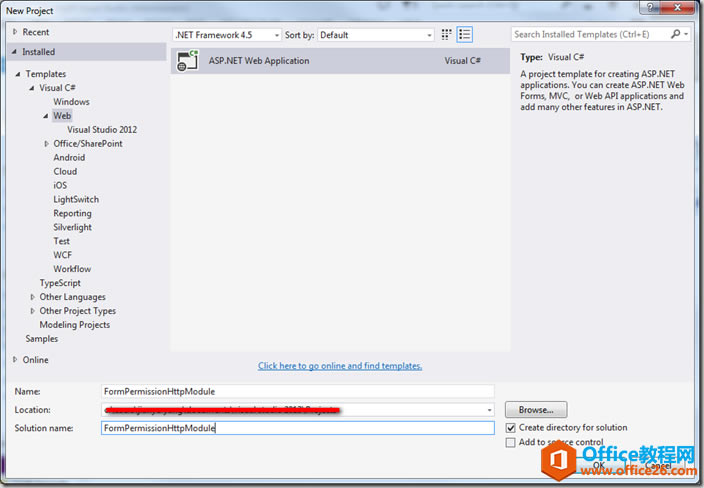Switch to medium icons list view
The image size is (704, 488).
coord(464,35)
